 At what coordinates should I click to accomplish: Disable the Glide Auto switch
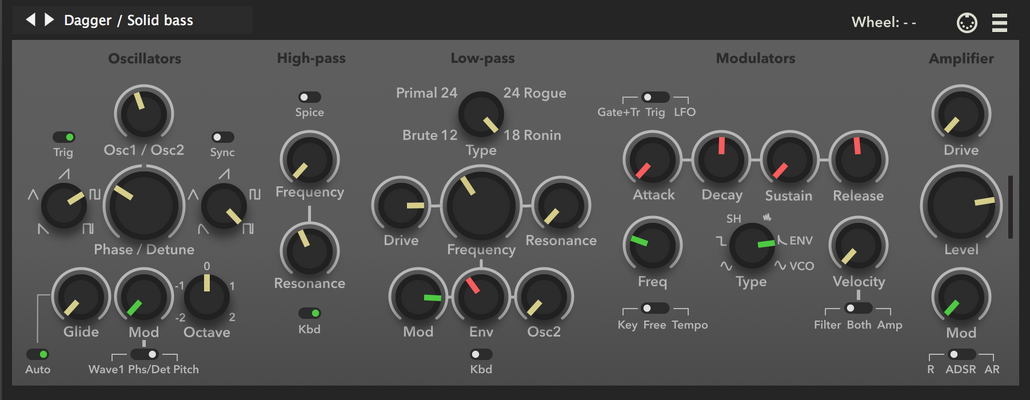37,354
